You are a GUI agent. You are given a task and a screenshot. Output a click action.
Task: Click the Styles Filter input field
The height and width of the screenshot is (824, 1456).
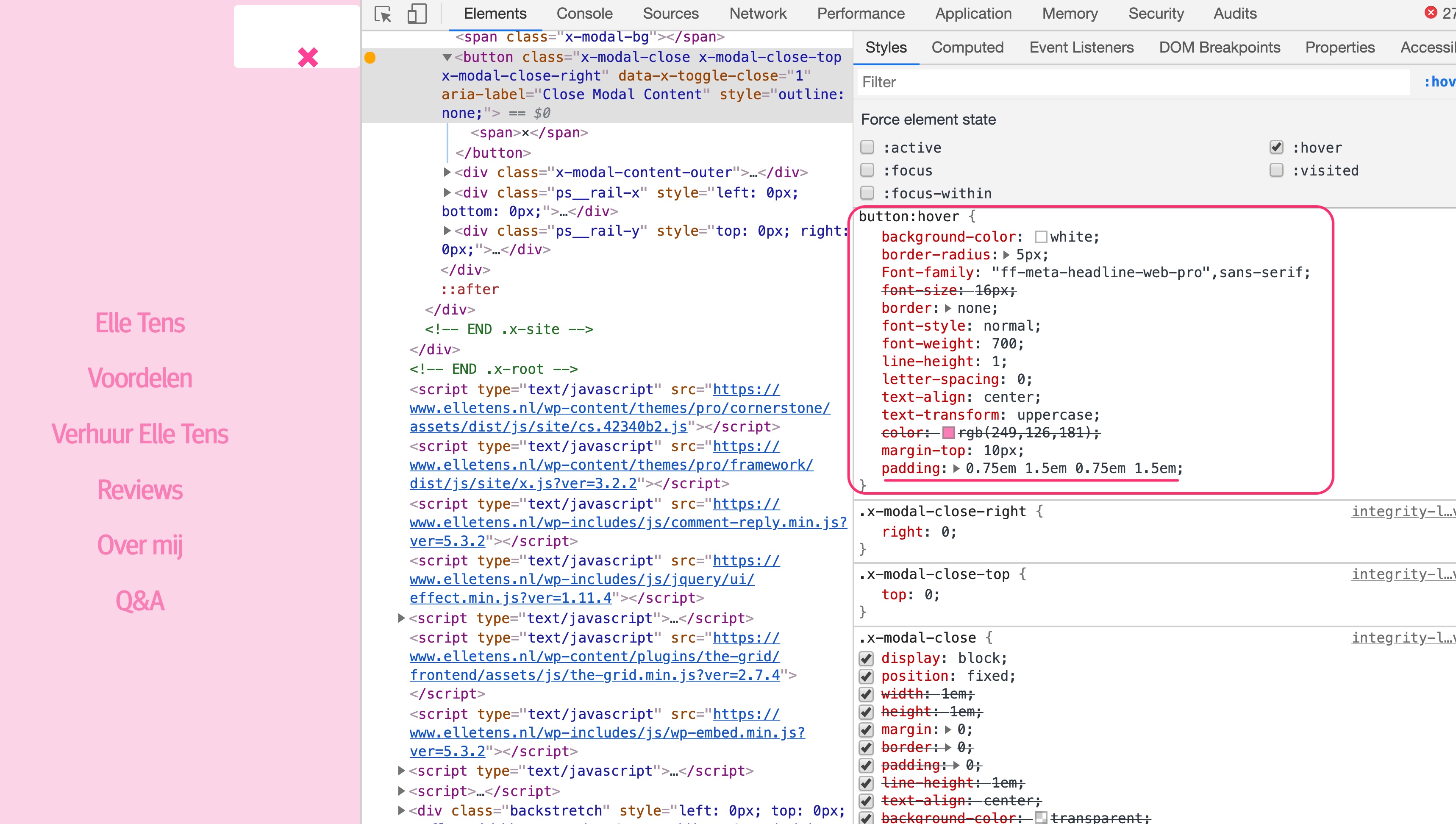click(1133, 82)
